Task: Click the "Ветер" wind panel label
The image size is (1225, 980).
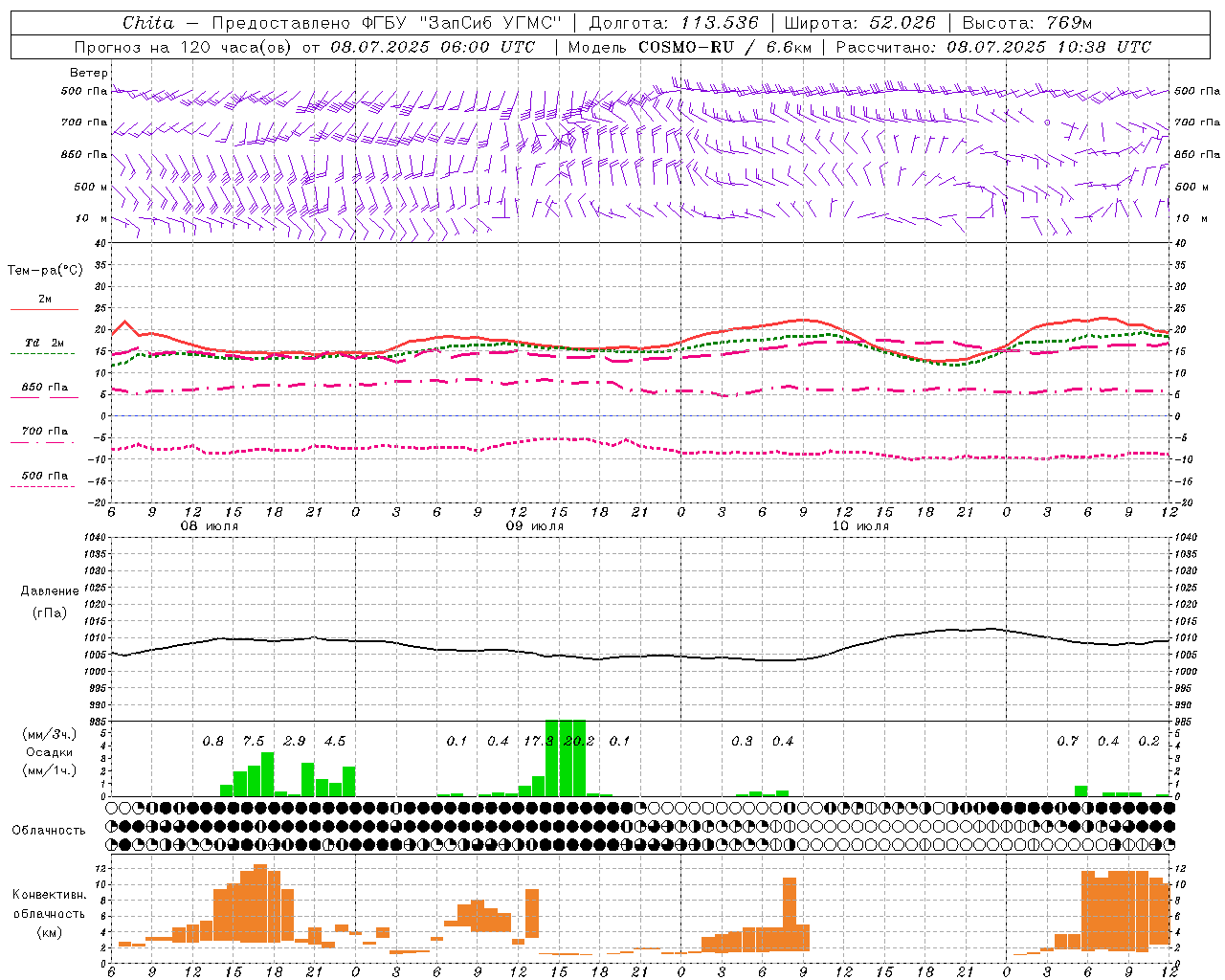Action: (89, 73)
